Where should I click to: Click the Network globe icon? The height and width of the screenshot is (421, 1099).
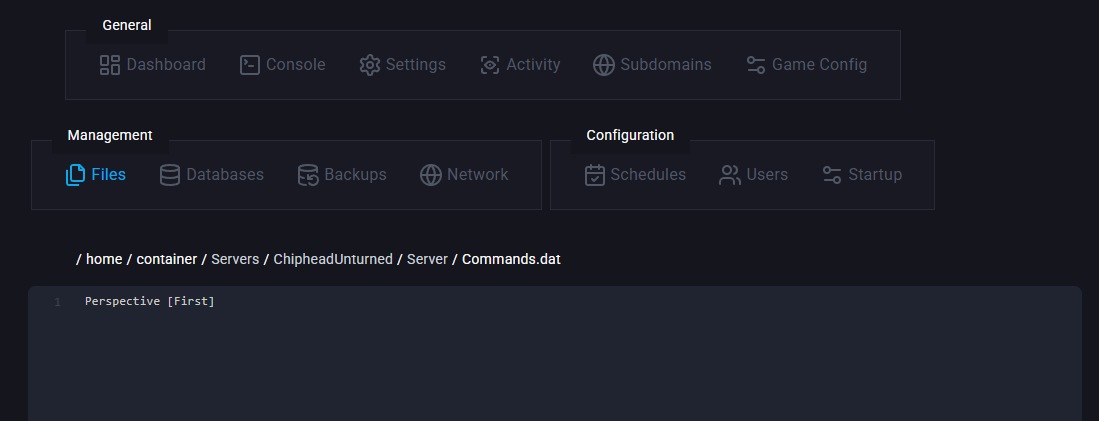[x=431, y=175]
